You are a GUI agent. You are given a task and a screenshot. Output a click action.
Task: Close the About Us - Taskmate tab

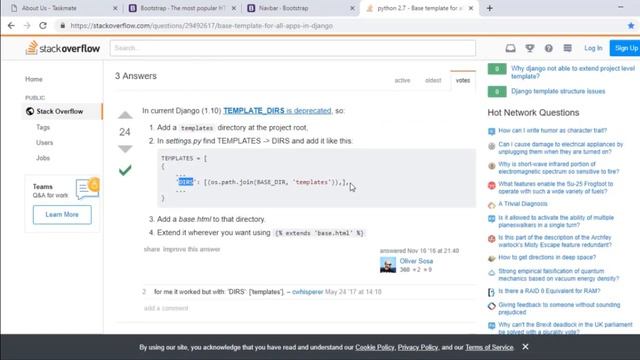[115, 8]
